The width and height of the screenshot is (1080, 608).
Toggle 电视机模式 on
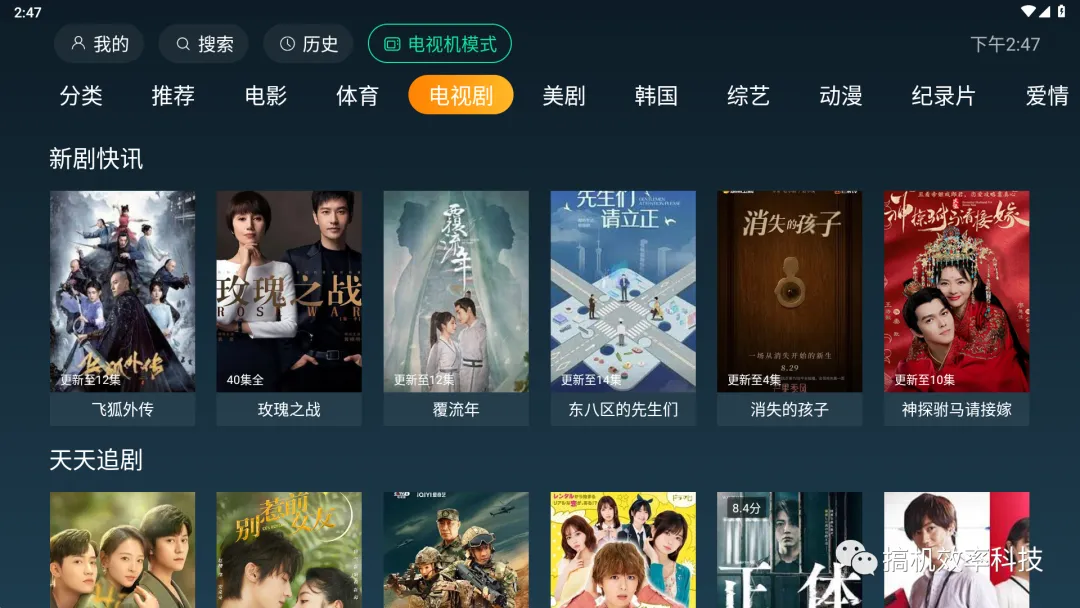(439, 44)
